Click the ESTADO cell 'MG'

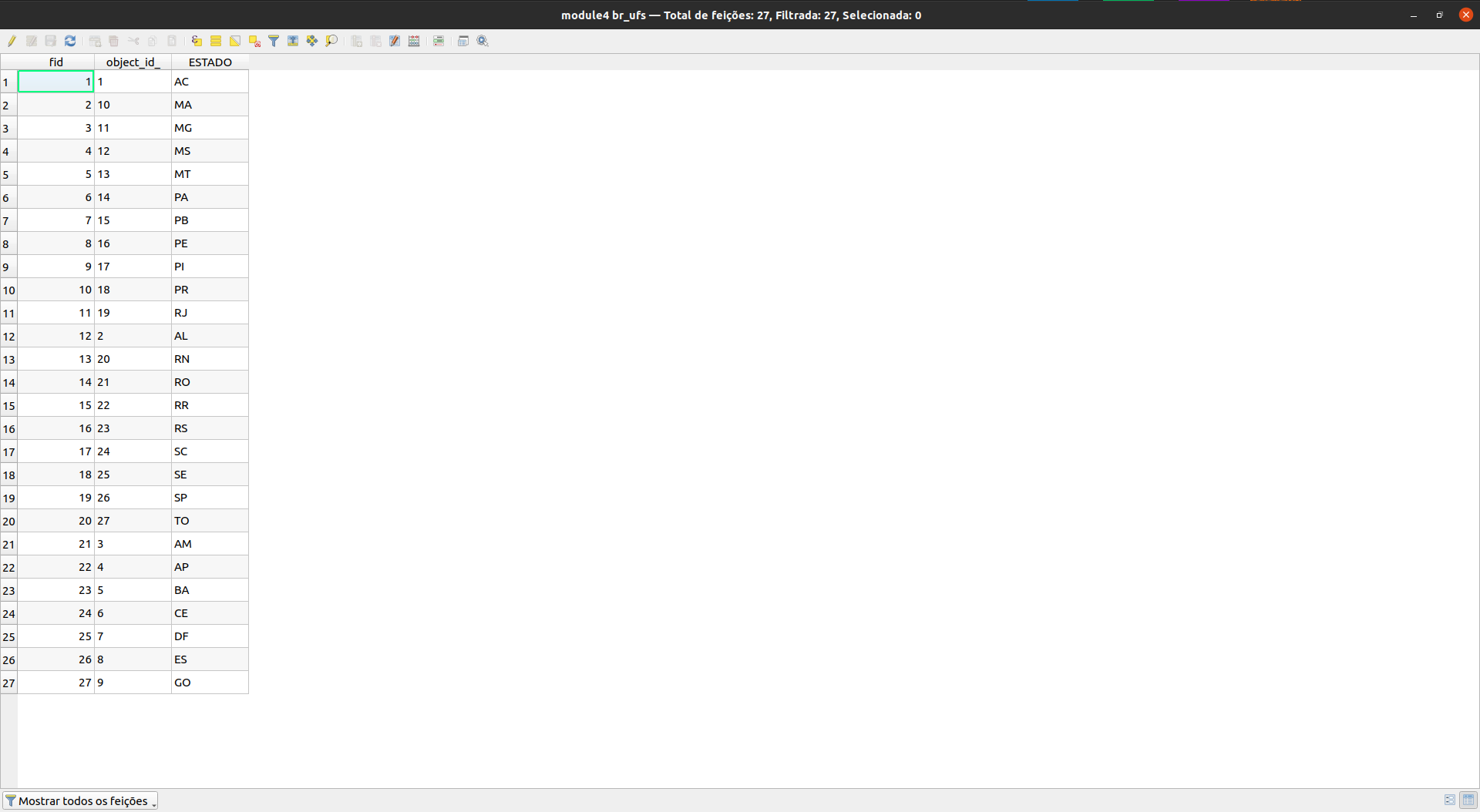tap(210, 128)
